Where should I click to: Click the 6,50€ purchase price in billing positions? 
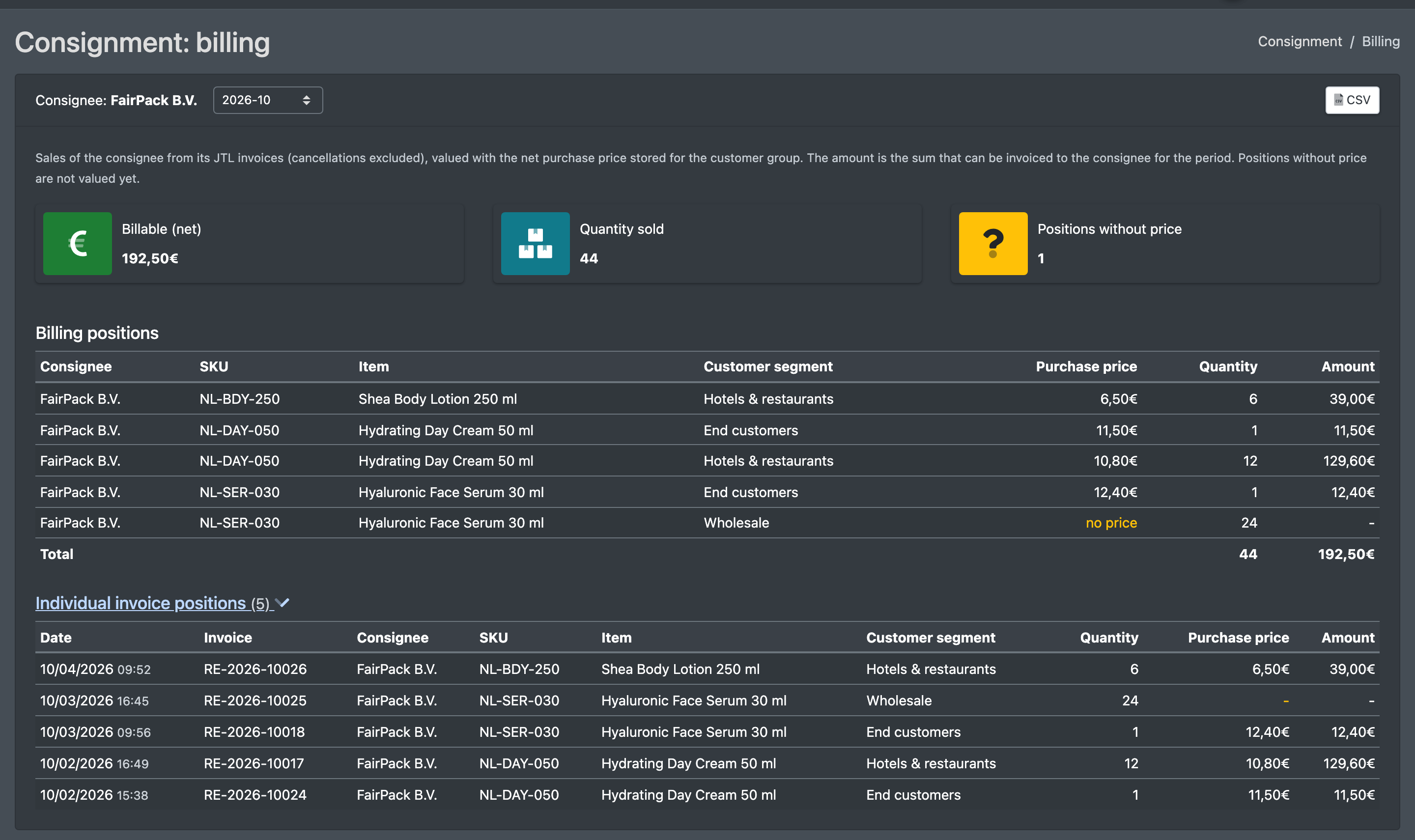coord(1118,399)
